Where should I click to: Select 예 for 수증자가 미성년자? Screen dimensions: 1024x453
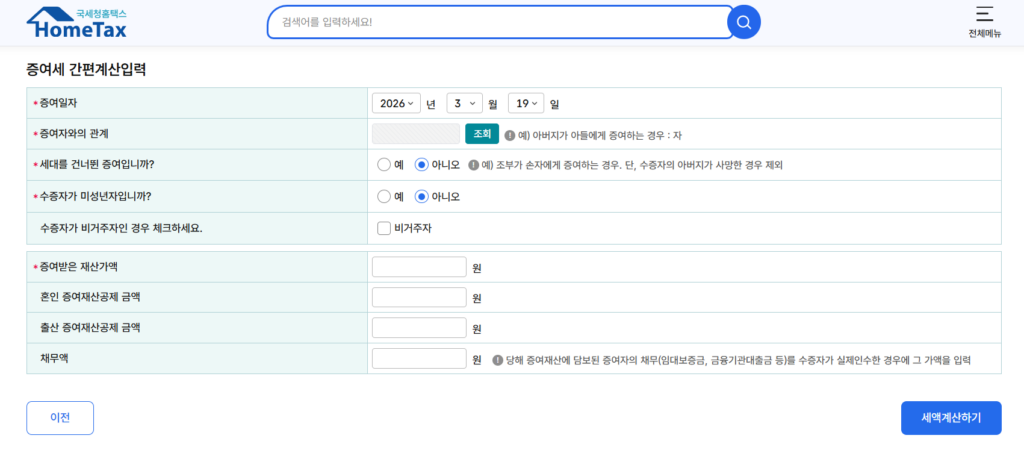[x=383, y=197]
